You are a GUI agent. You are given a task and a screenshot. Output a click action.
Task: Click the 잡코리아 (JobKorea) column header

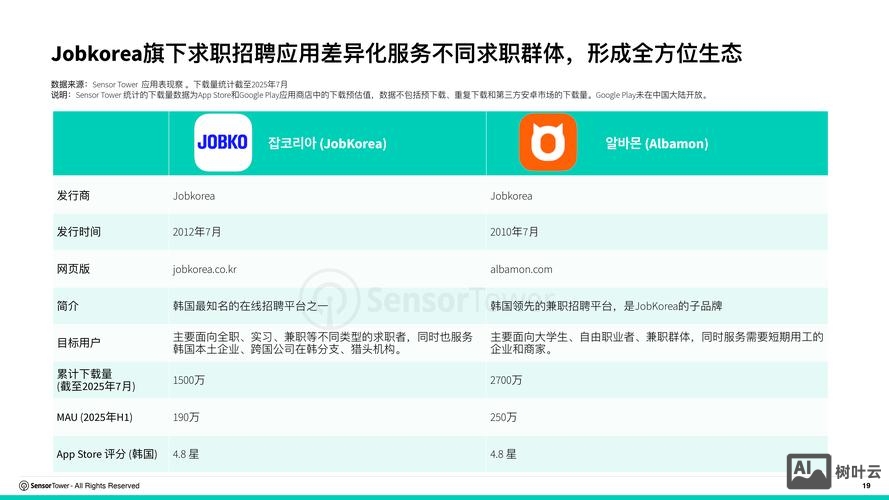[x=327, y=143]
